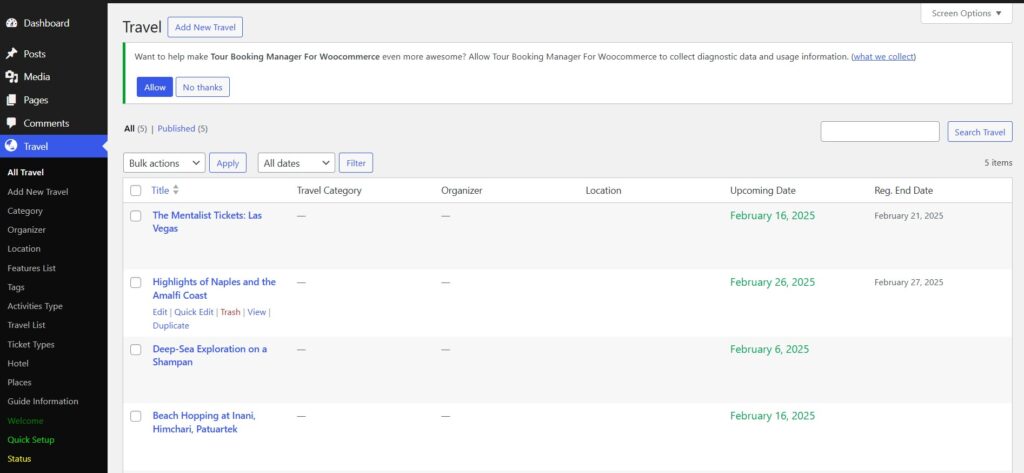The height and width of the screenshot is (473, 1024).
Task: Click Quick Edit under Highlights of Naples
Action: 194,312
